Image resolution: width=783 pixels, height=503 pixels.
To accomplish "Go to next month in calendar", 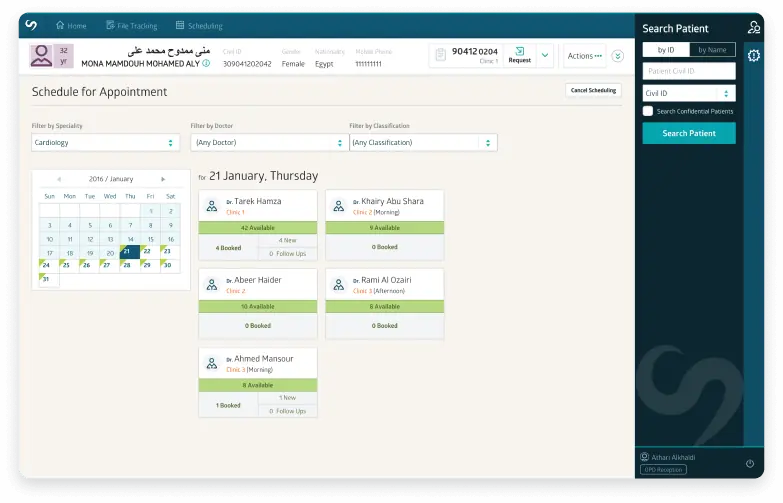I will (x=163, y=179).
